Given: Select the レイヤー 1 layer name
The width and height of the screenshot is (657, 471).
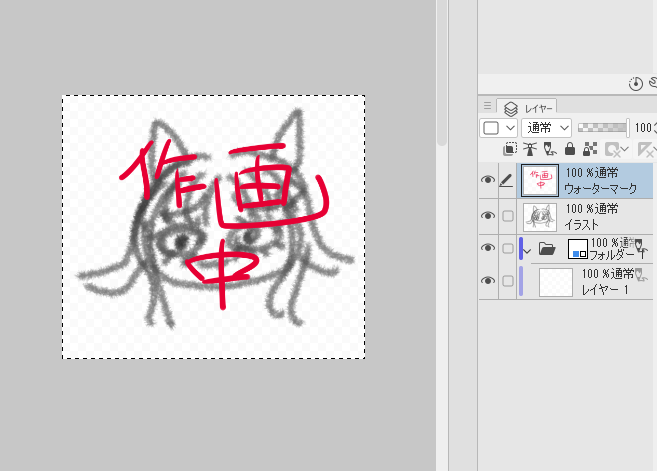Looking at the screenshot, I should (605, 289).
